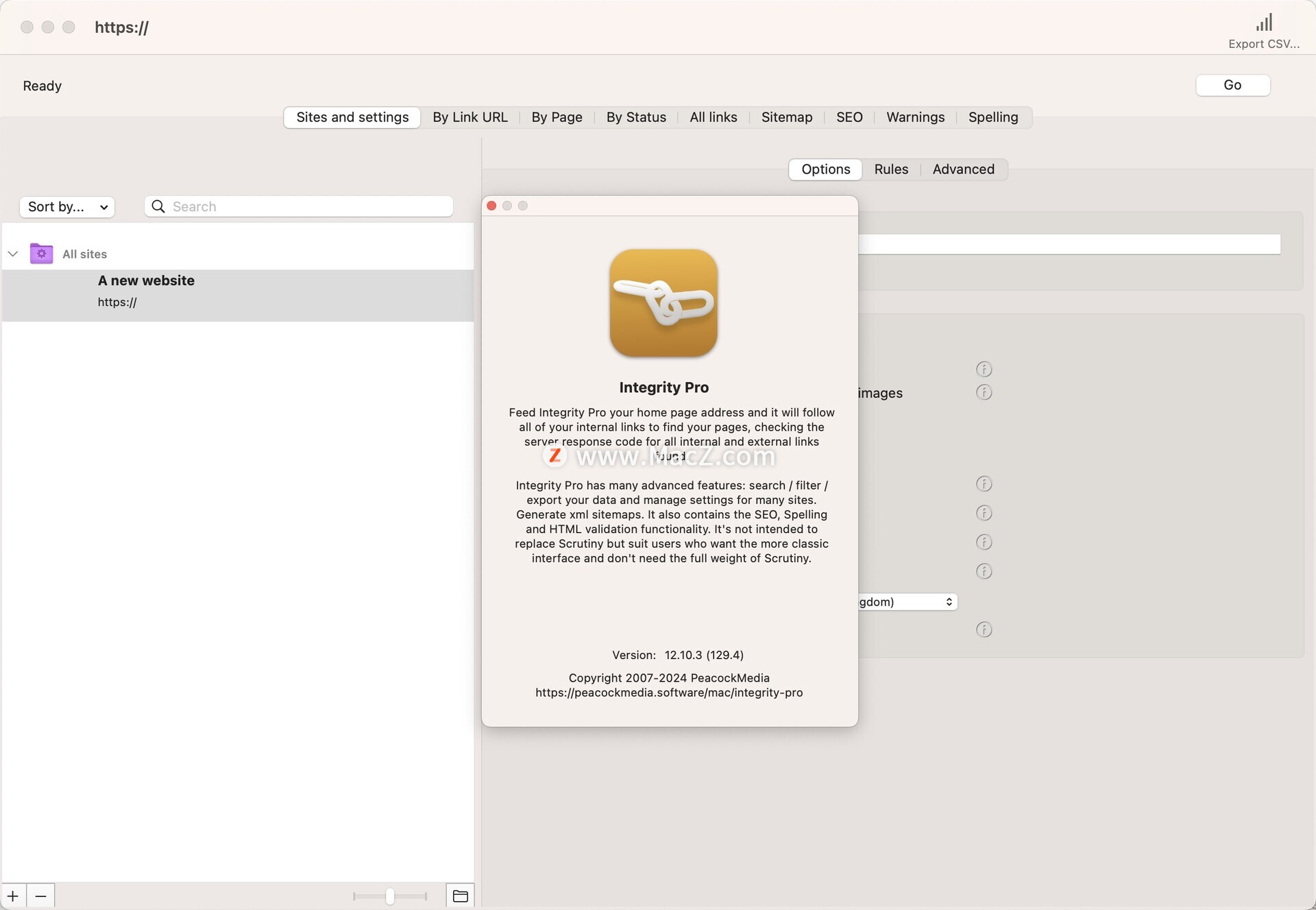Open the Spelling tab

tap(993, 117)
